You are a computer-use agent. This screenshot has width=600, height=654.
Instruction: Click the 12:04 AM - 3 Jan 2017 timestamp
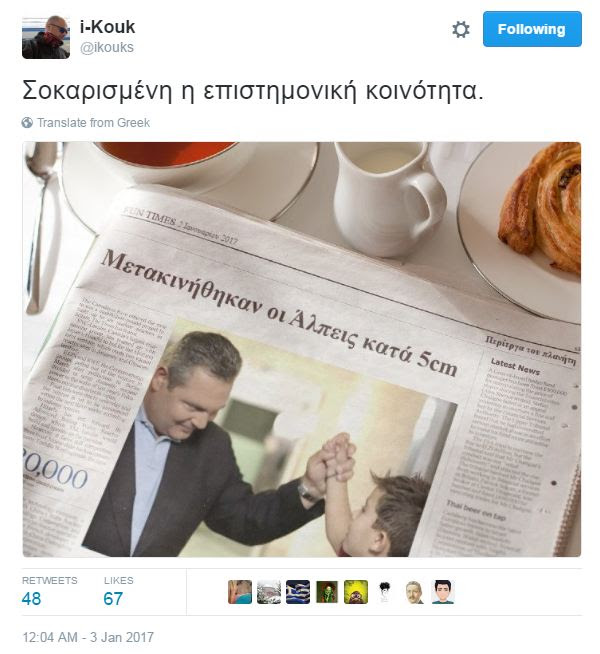88,637
